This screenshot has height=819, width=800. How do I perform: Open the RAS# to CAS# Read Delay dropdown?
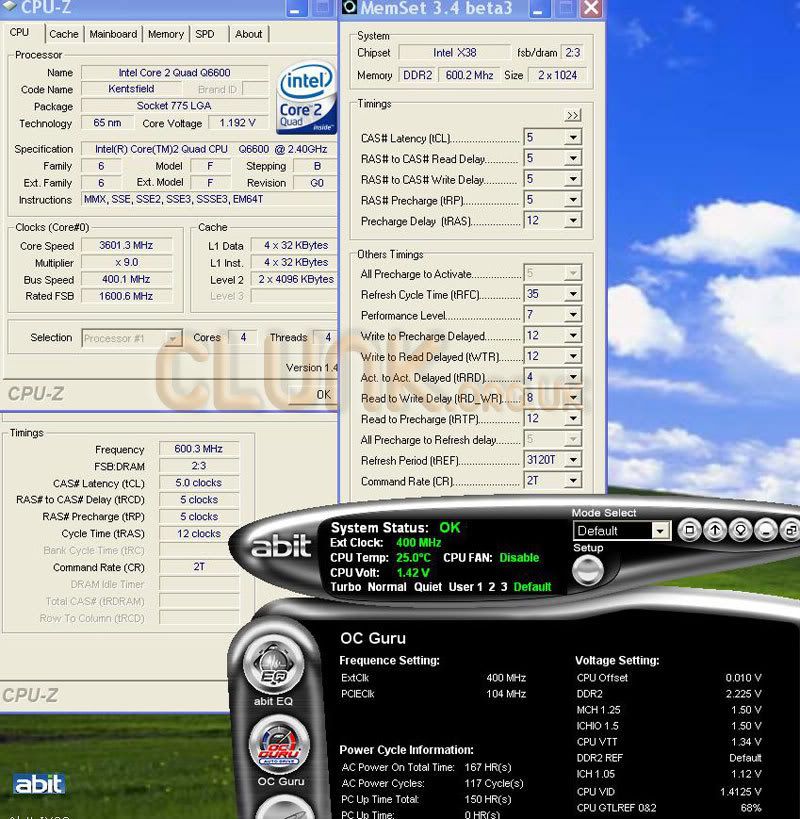point(573,158)
